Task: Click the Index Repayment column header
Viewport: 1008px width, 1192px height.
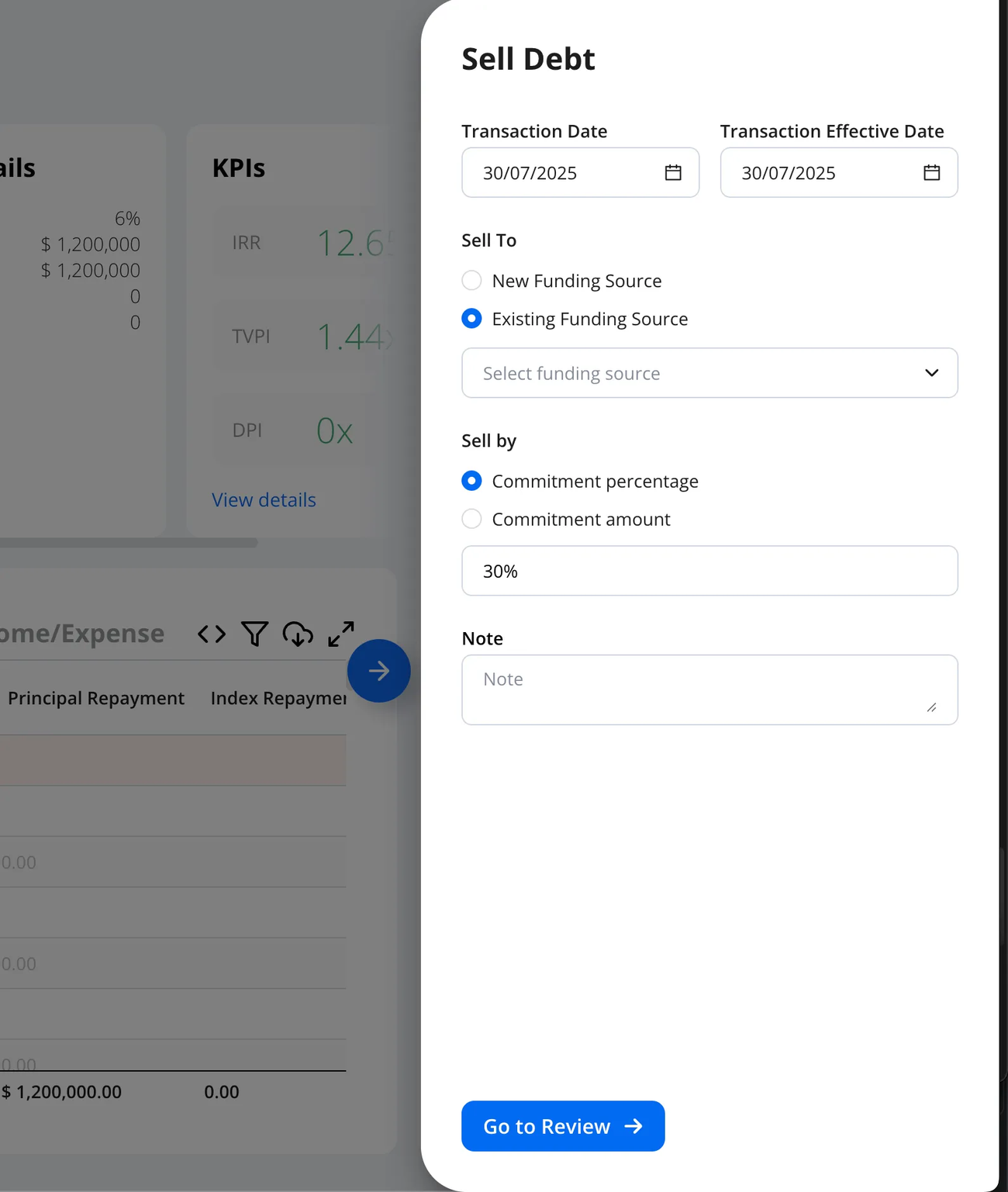Action: pyautogui.click(x=278, y=698)
